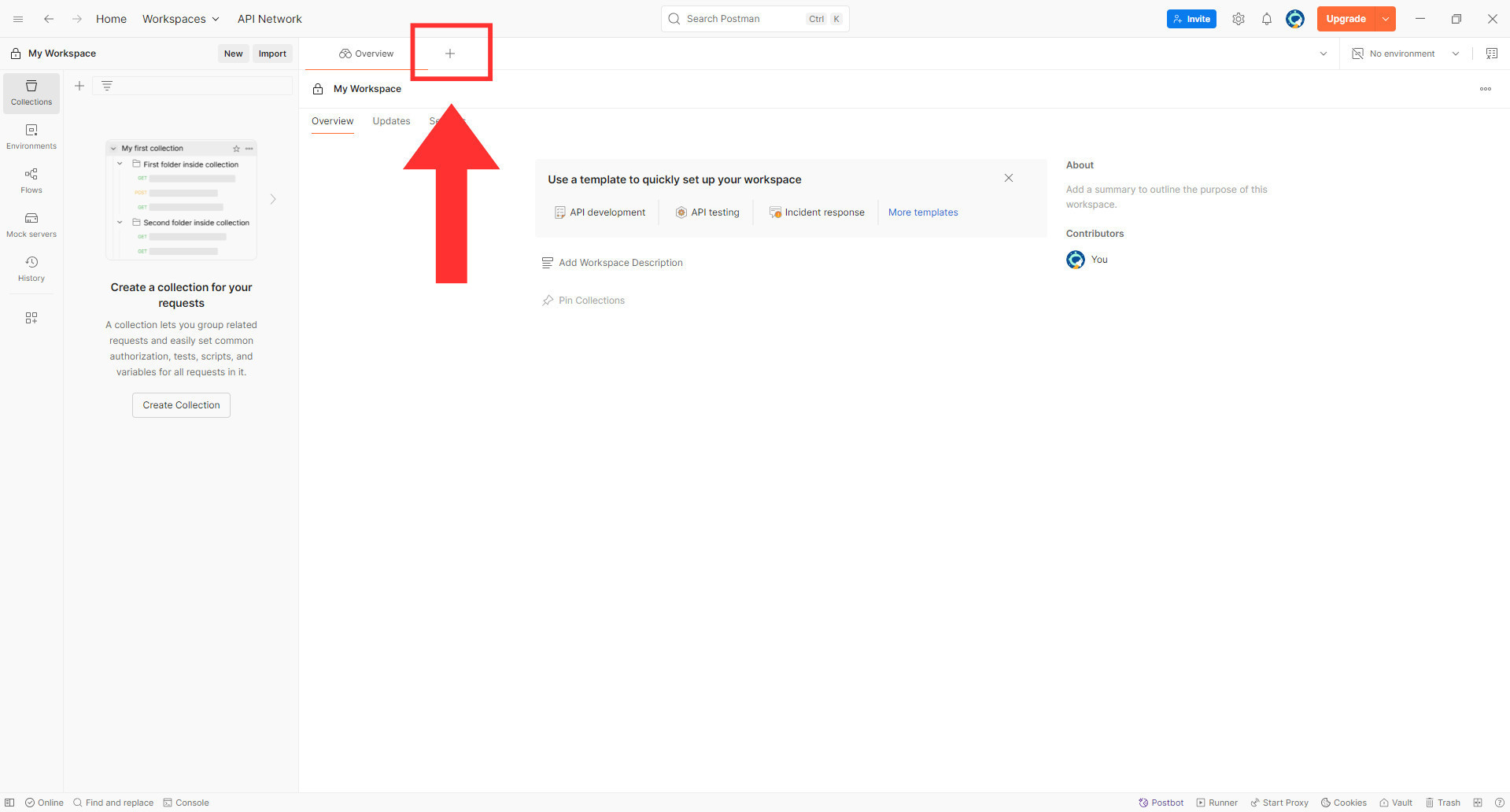Click the environment quick look icon
Image resolution: width=1510 pixels, height=812 pixels.
tap(1491, 54)
